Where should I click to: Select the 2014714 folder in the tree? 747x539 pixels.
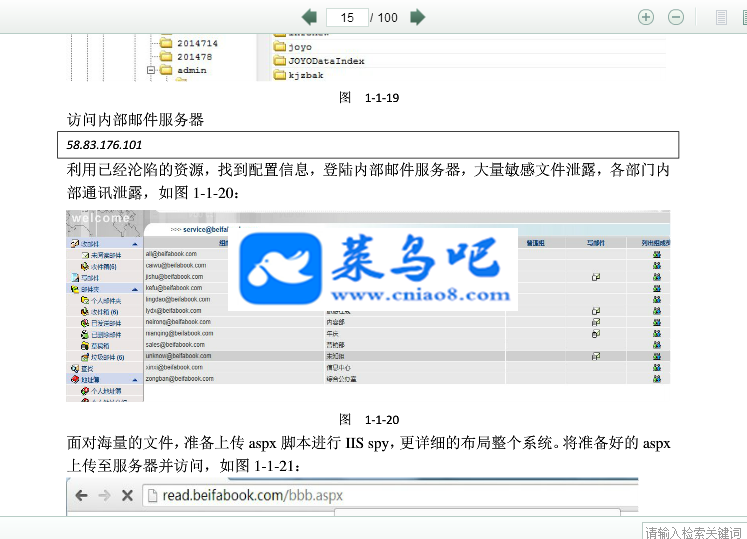click(189, 43)
